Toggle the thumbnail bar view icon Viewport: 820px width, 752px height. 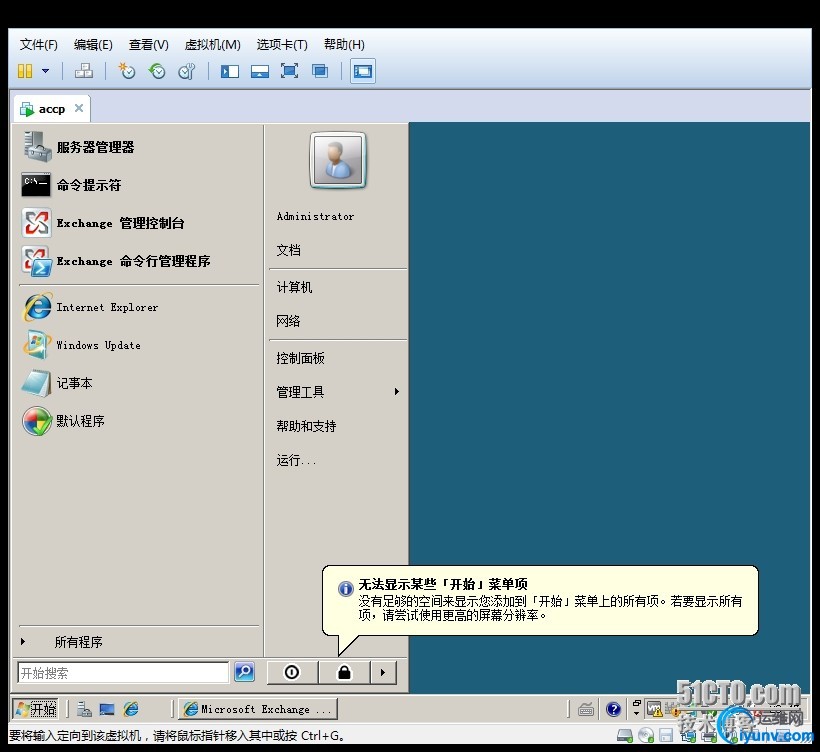click(x=259, y=71)
